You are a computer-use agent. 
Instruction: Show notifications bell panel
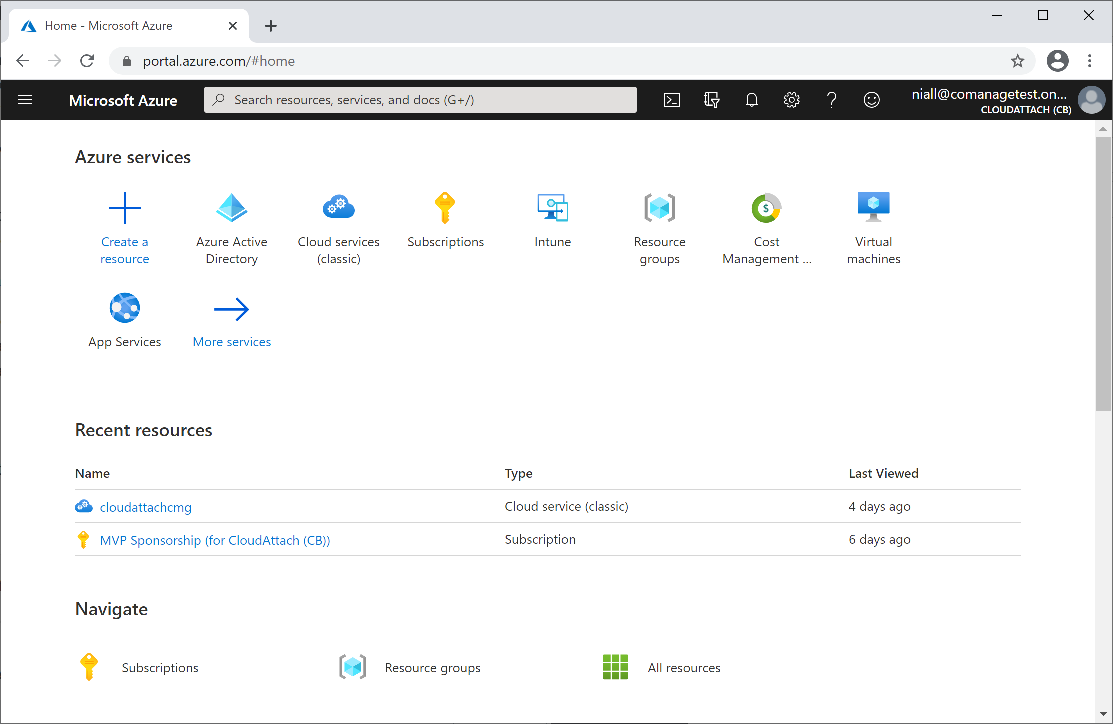752,100
